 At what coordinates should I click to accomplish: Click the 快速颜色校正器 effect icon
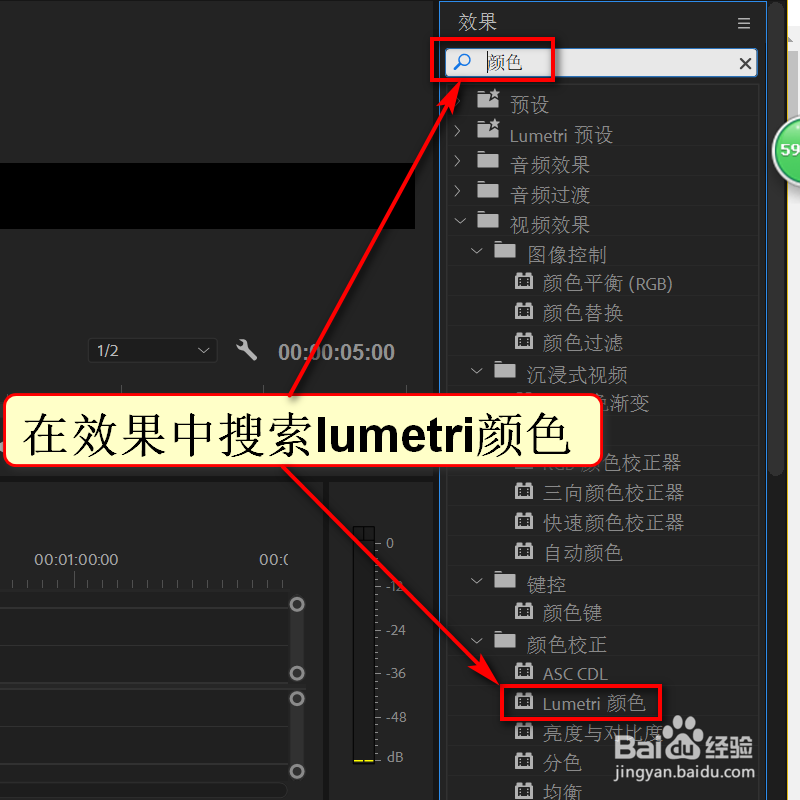click(524, 521)
